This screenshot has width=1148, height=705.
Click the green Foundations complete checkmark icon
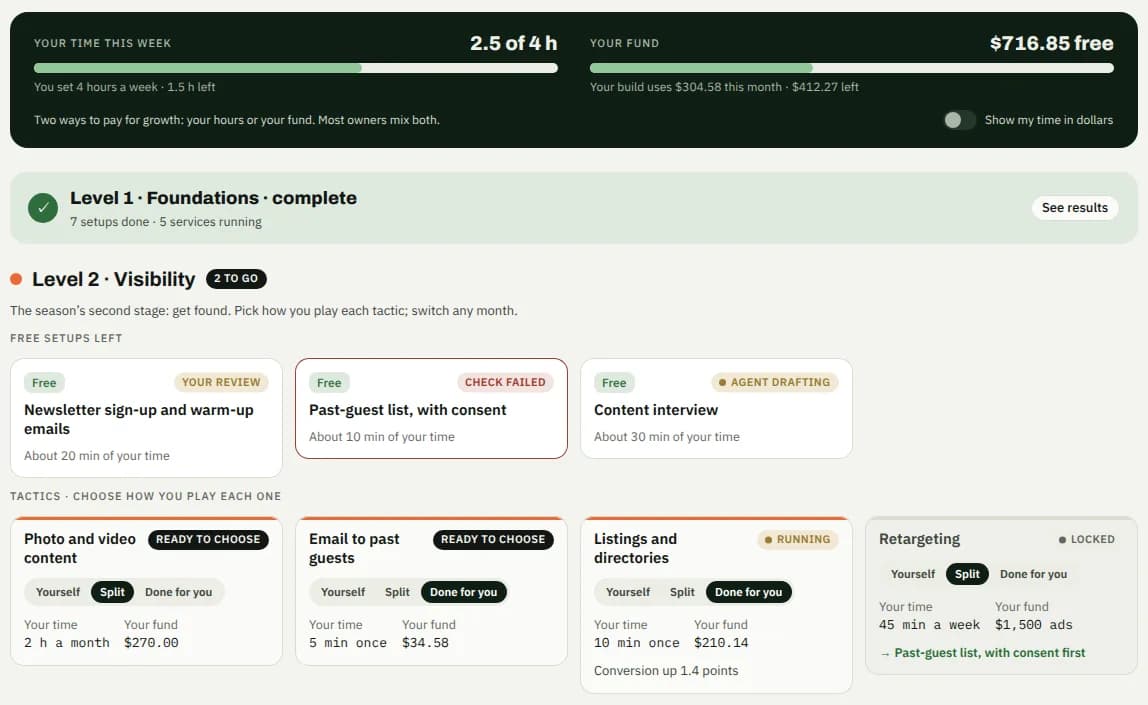point(43,208)
